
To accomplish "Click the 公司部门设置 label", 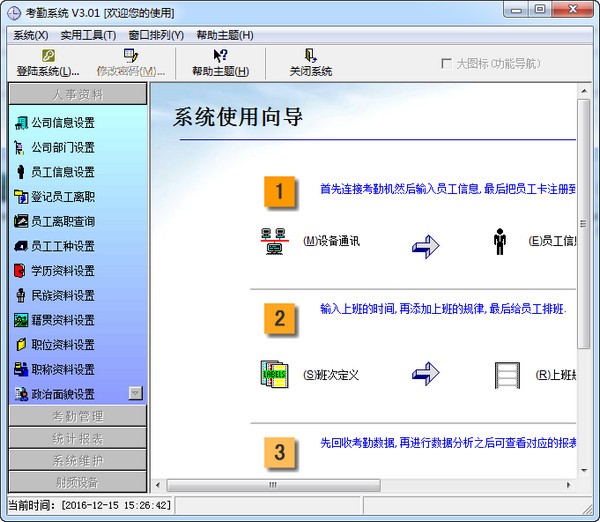I will (63, 148).
